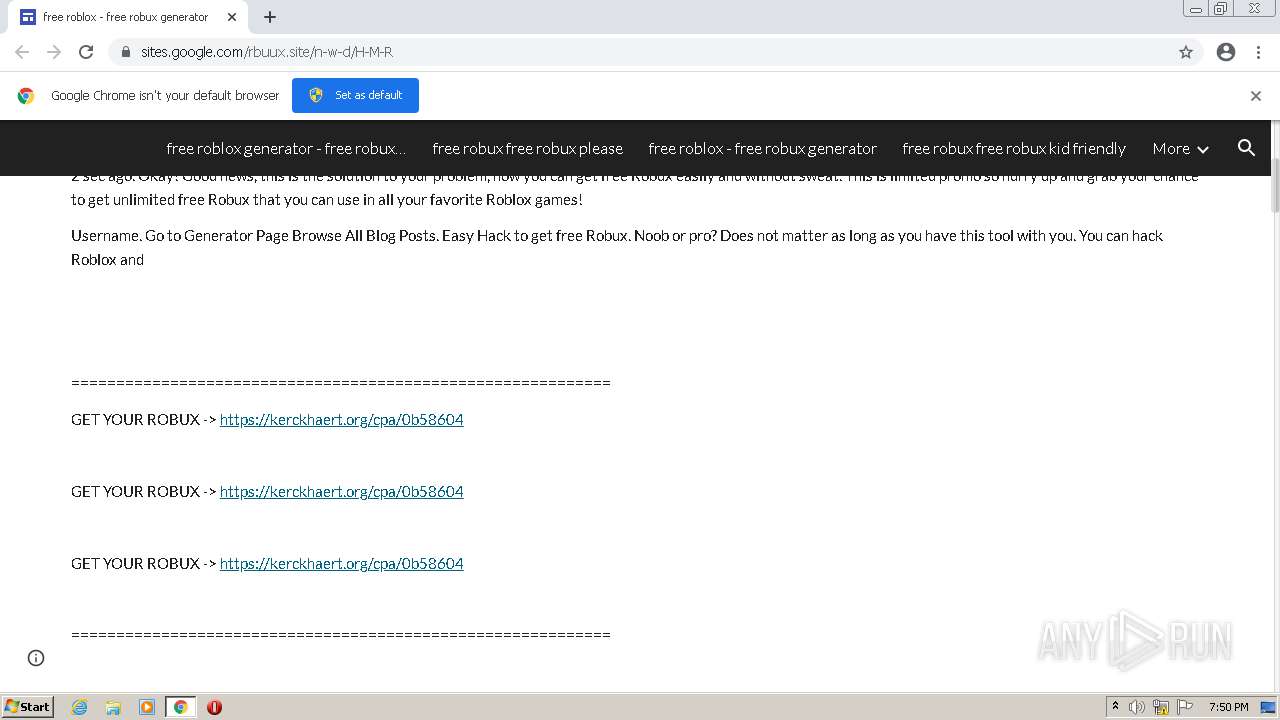Screen dimensions: 1280x720
Task: View site information lock icon
Action: pos(126,52)
